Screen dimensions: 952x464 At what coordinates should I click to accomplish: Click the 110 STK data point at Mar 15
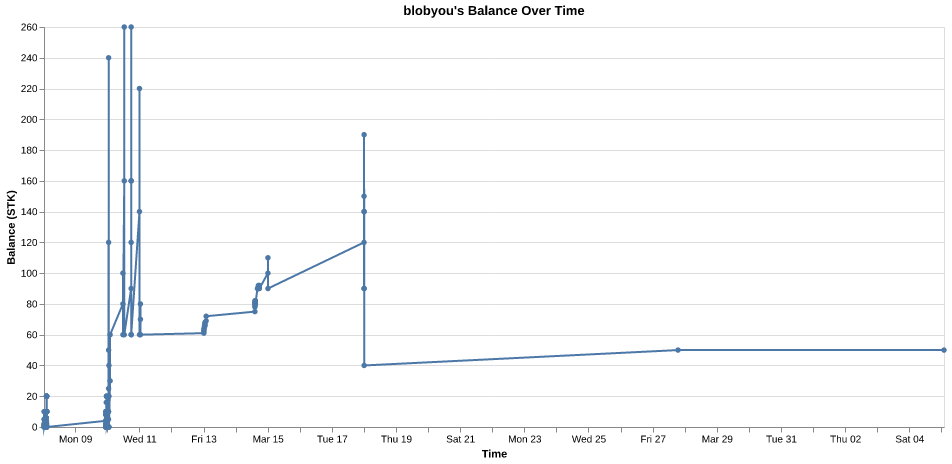[268, 258]
